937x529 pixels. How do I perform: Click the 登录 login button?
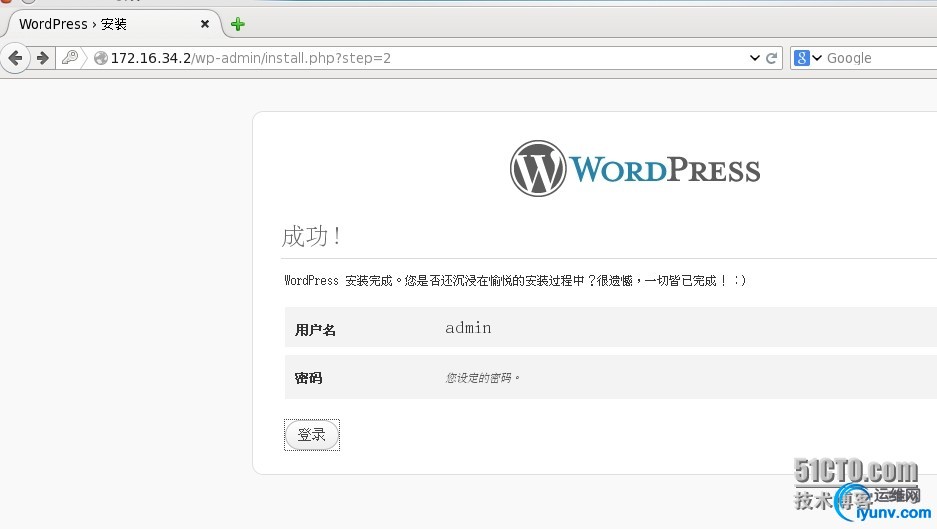point(312,435)
